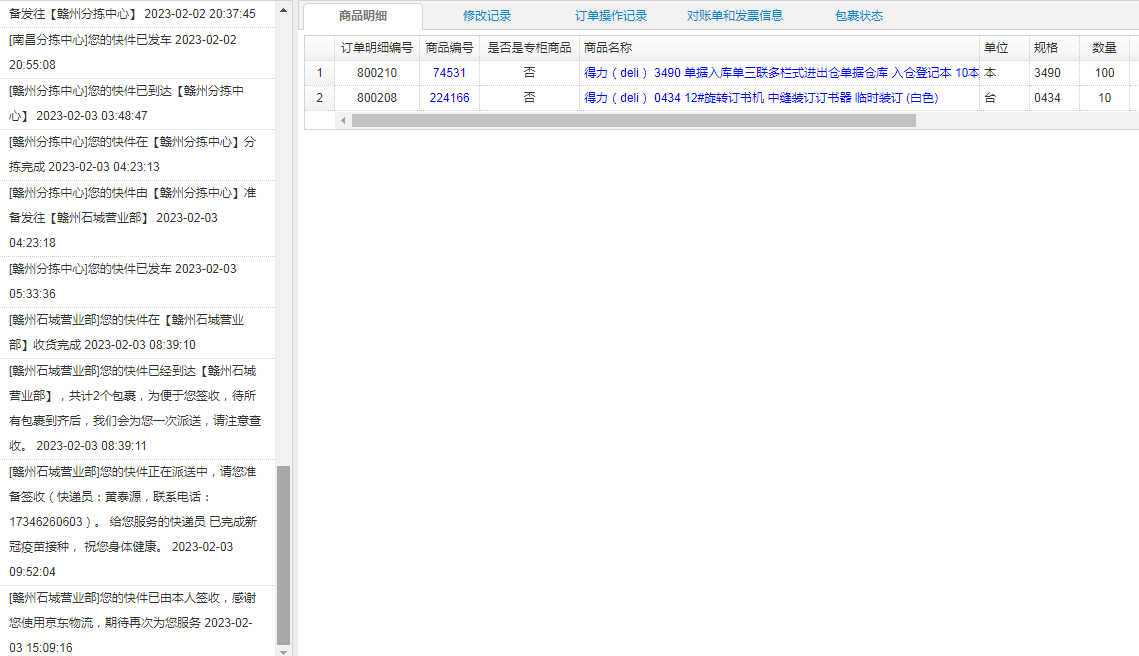Click the 商品编号 column header
The height and width of the screenshot is (656, 1139).
pyautogui.click(x=449, y=48)
